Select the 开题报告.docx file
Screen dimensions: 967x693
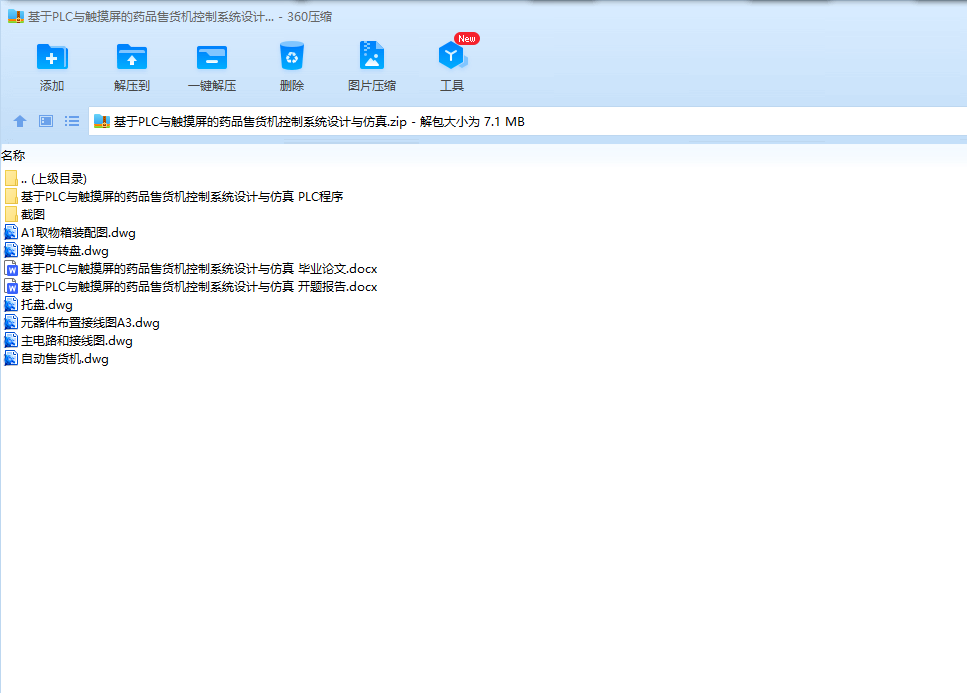point(191,287)
